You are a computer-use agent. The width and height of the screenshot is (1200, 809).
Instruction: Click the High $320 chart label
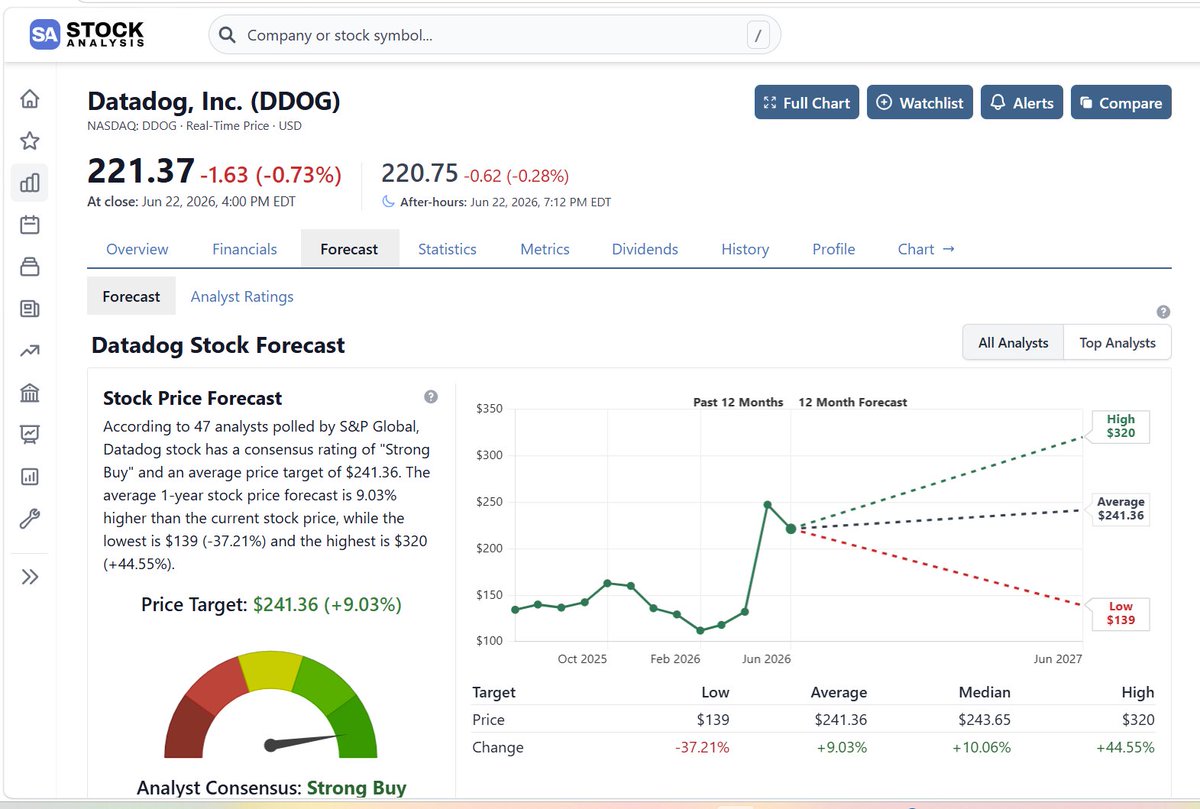coord(1120,426)
